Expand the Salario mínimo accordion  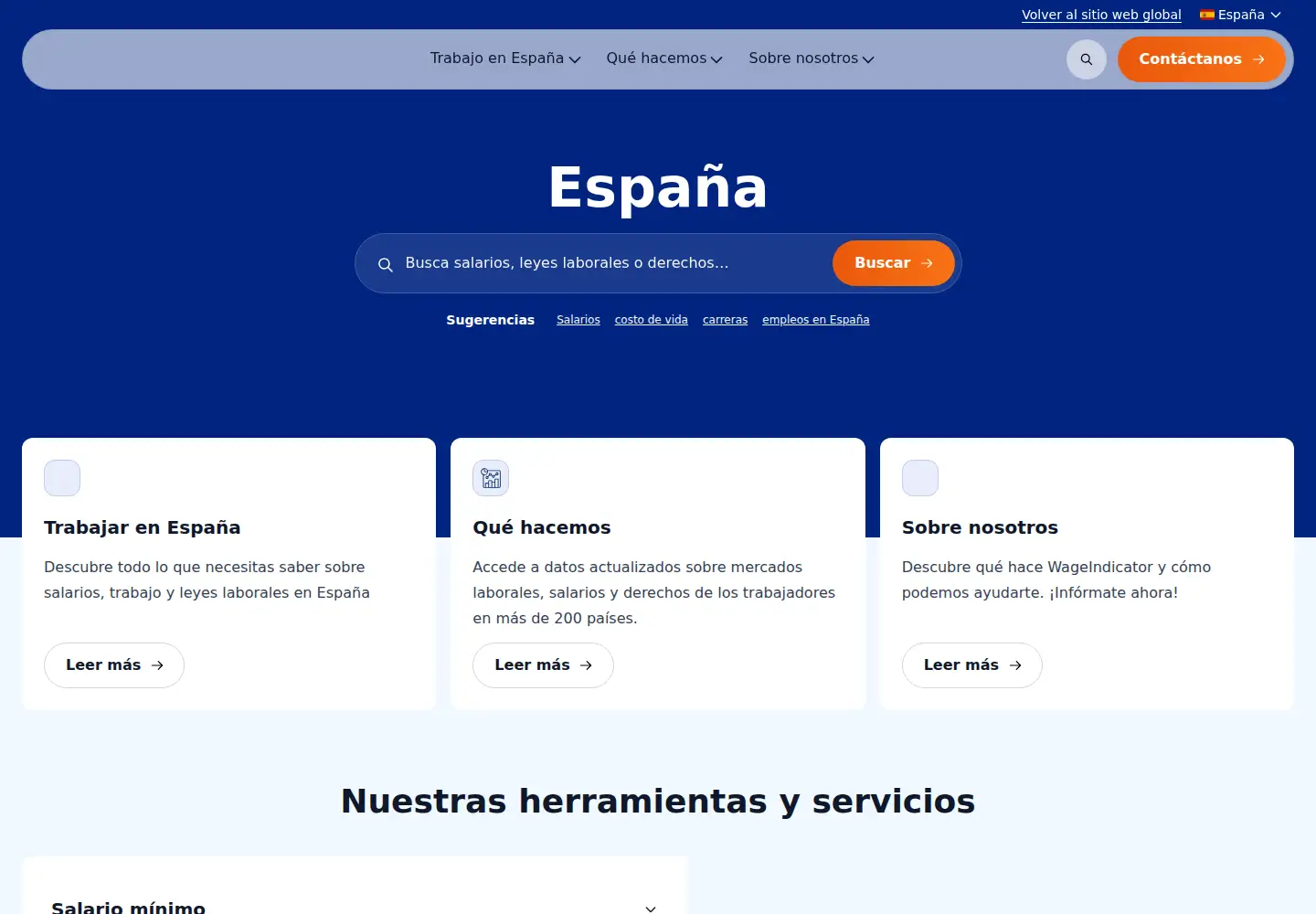pos(355,909)
